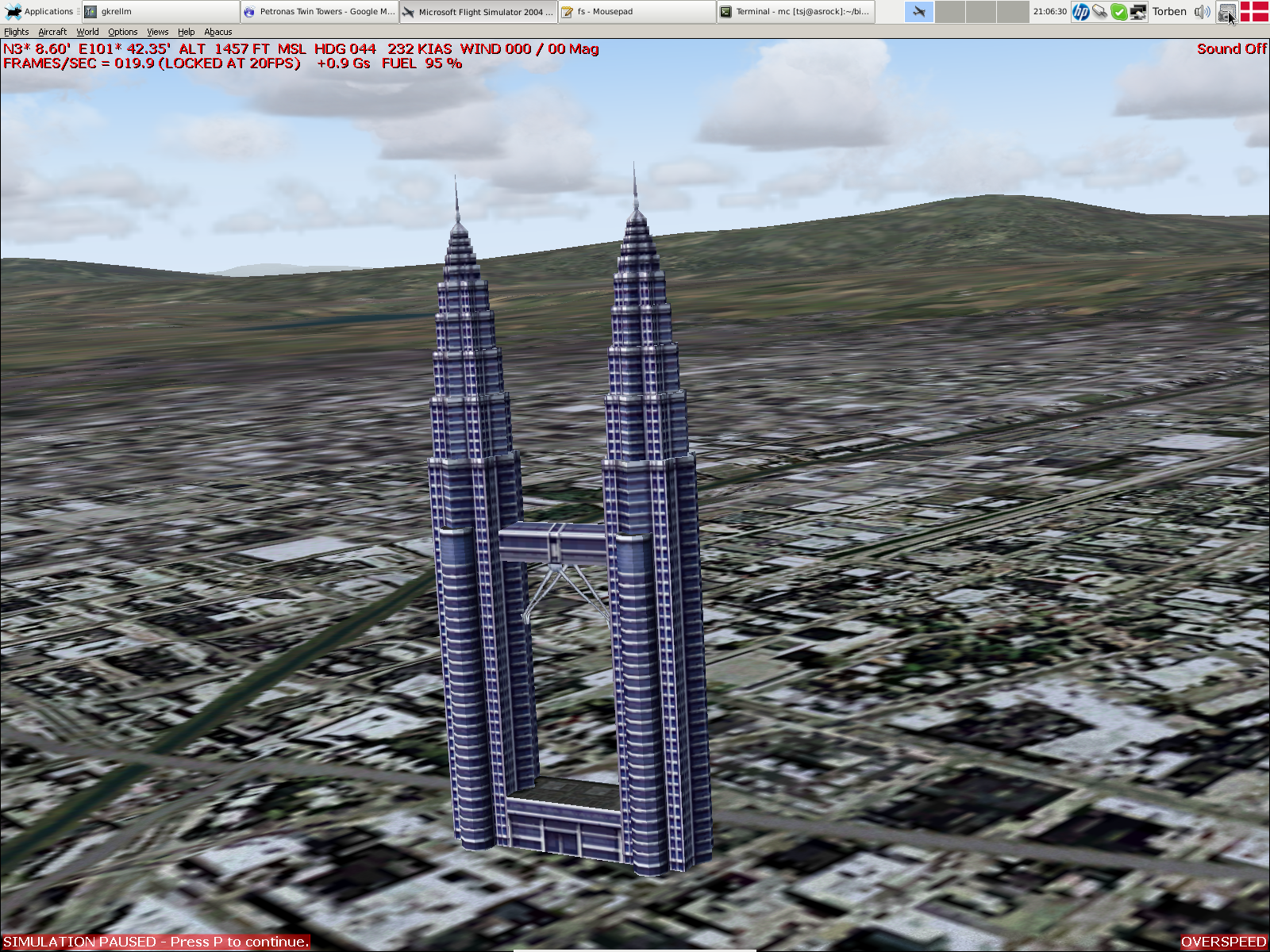
Task: Expand the Views dropdown menu
Action: tap(157, 32)
